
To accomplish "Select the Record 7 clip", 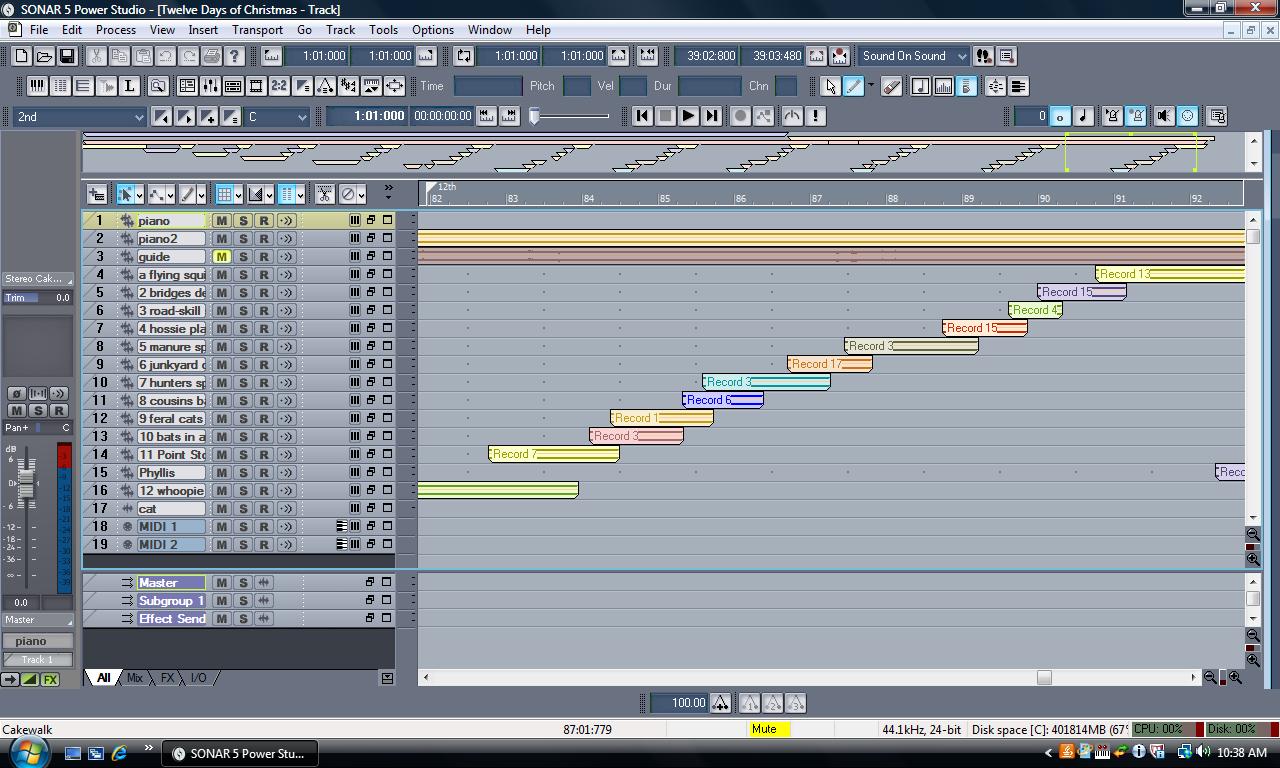I will coord(554,454).
